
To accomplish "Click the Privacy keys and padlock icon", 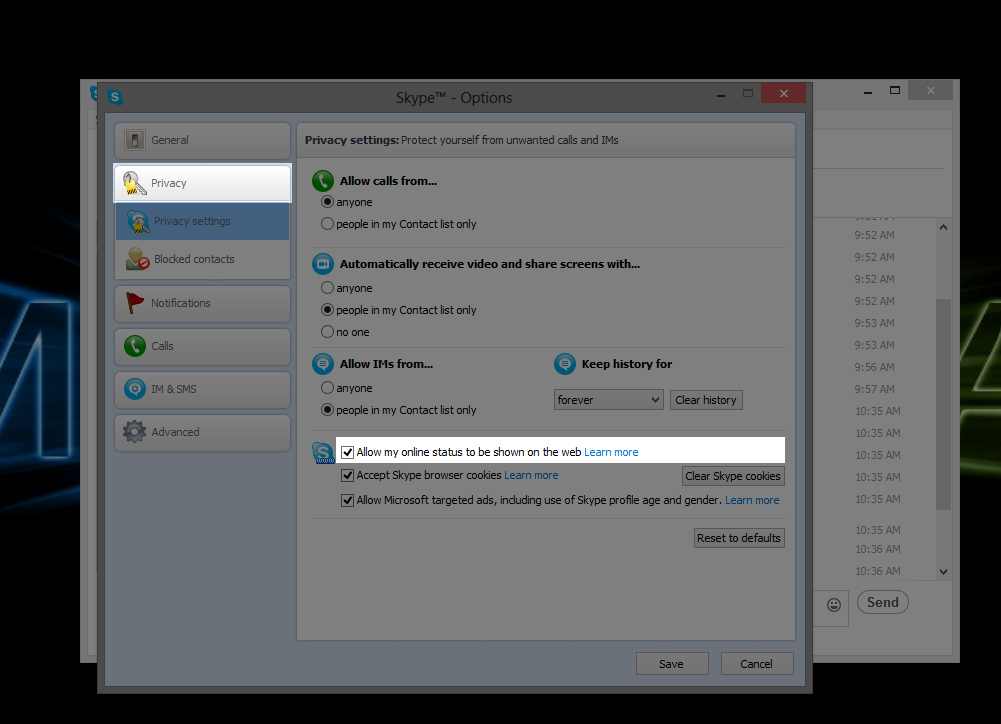I will pos(135,183).
